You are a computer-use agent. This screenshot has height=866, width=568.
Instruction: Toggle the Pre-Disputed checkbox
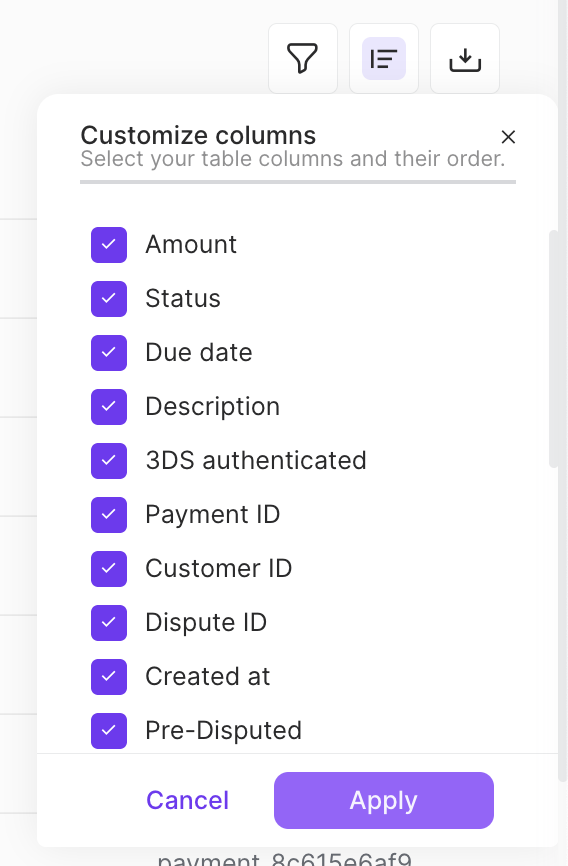point(109,731)
